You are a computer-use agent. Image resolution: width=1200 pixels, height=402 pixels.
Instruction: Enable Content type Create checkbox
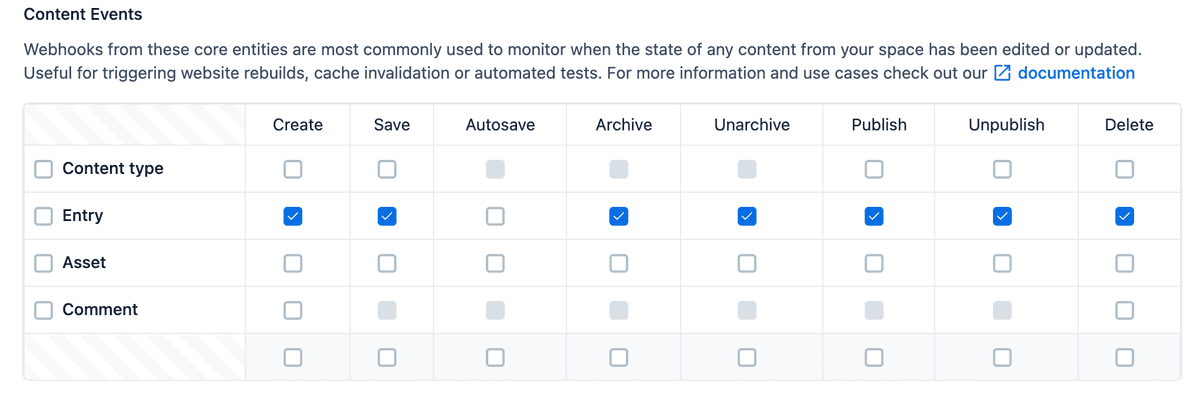tap(292, 169)
